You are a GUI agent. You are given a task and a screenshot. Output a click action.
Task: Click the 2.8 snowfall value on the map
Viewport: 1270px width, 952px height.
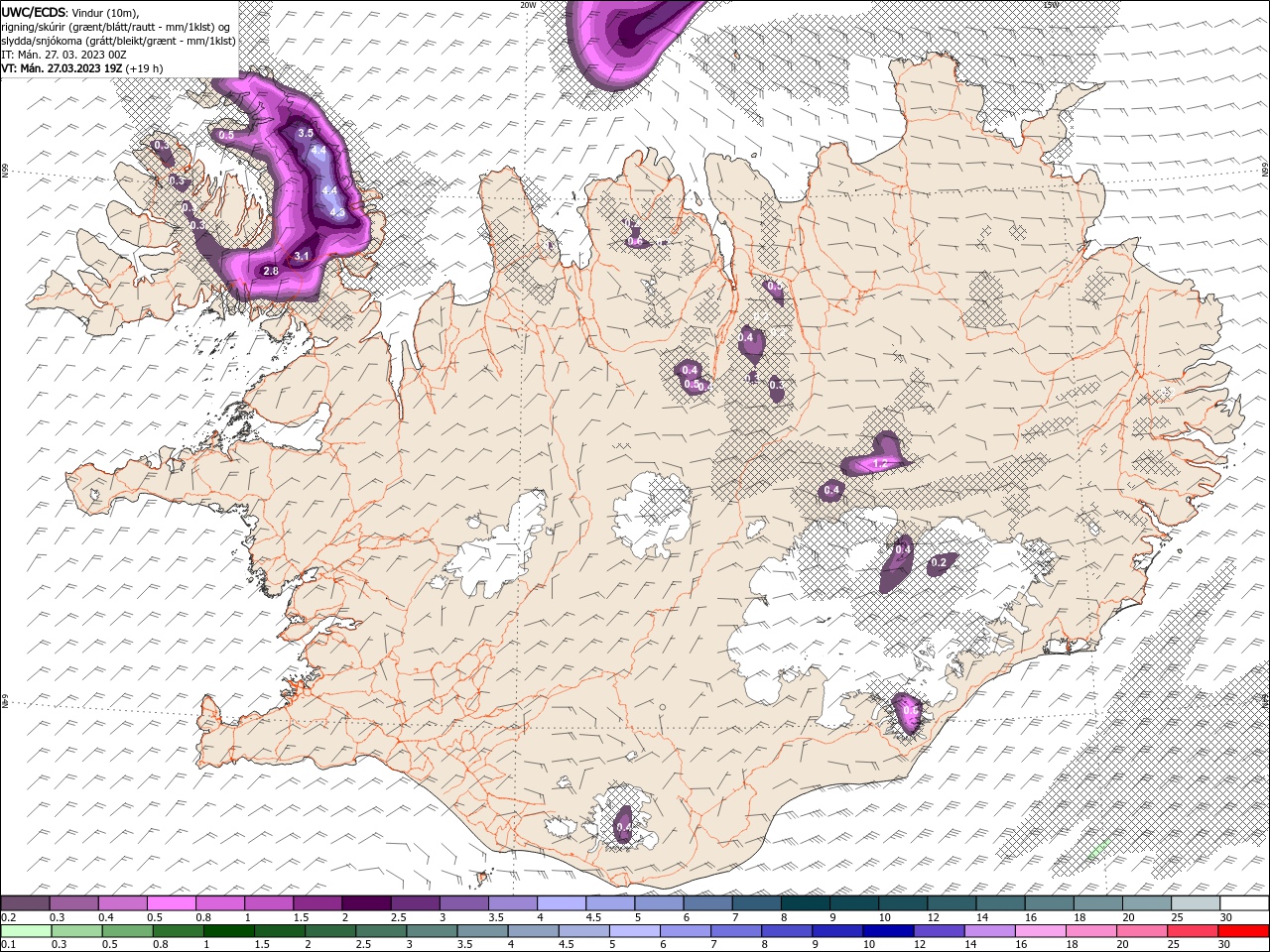pyautogui.click(x=271, y=271)
